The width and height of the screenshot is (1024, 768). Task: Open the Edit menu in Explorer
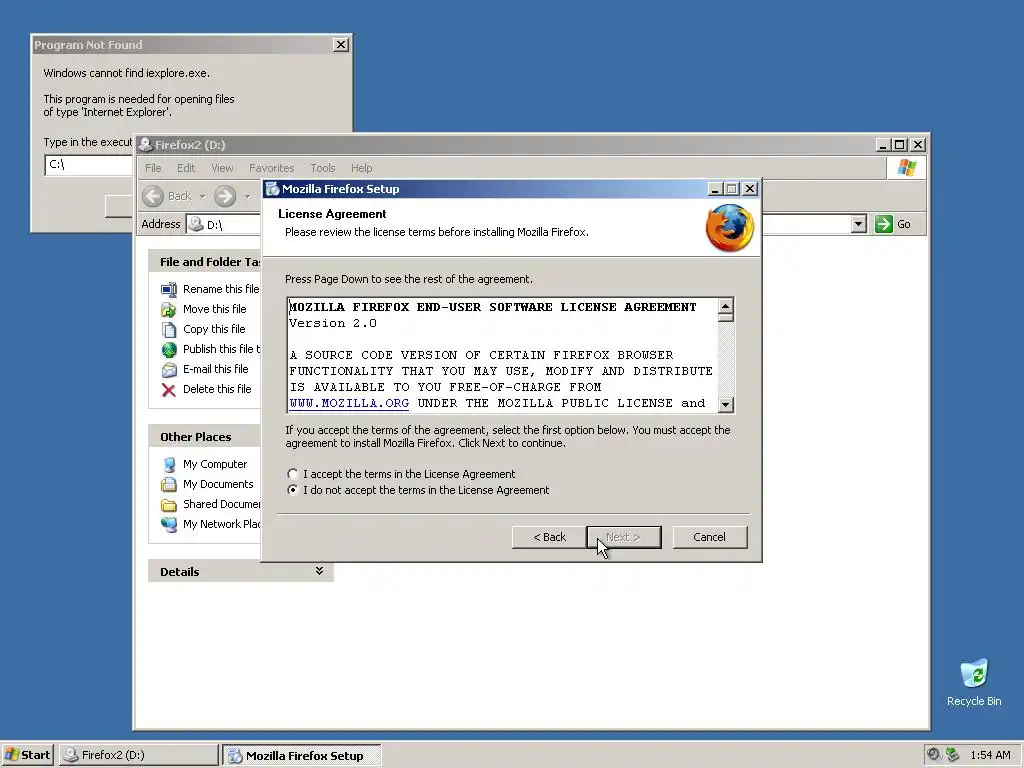coord(186,168)
